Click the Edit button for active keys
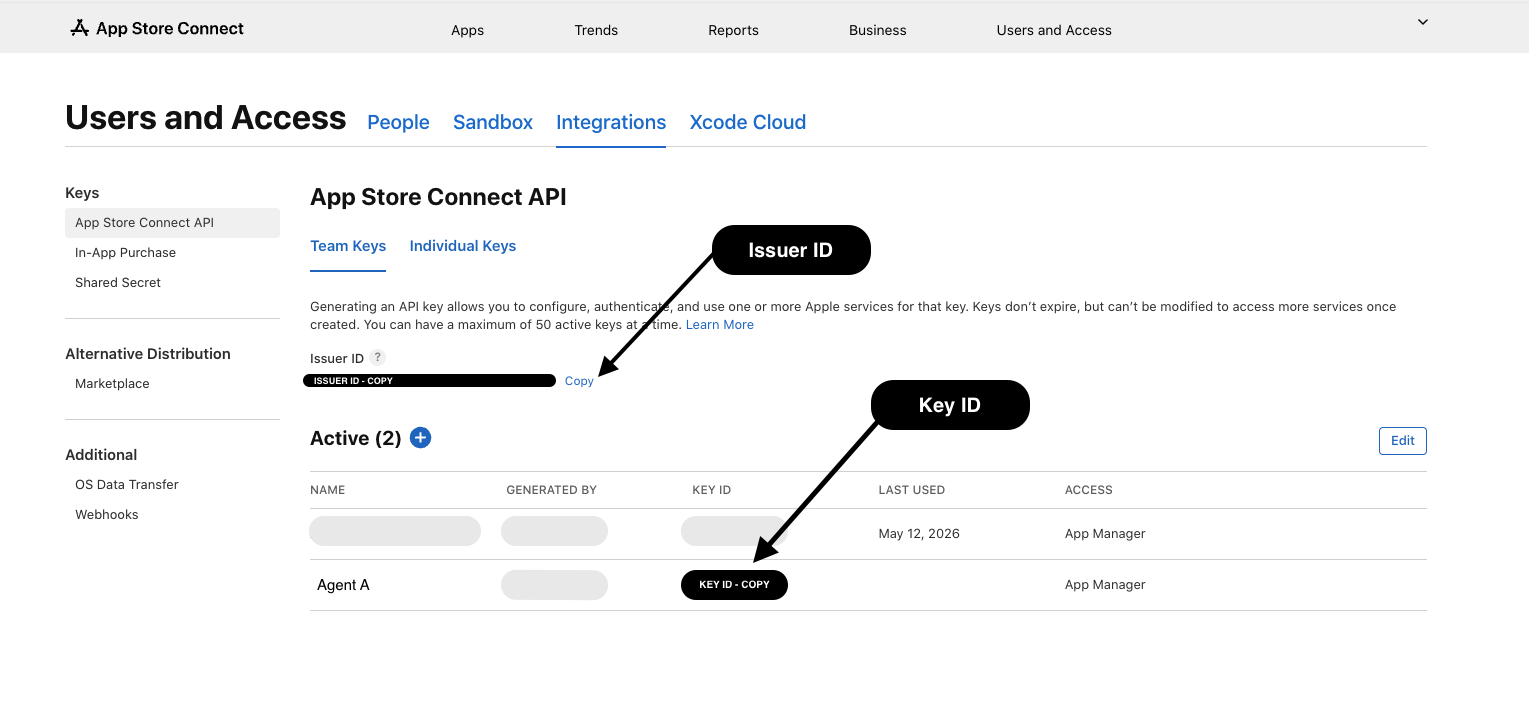The height and width of the screenshot is (720, 1529). click(1402, 441)
